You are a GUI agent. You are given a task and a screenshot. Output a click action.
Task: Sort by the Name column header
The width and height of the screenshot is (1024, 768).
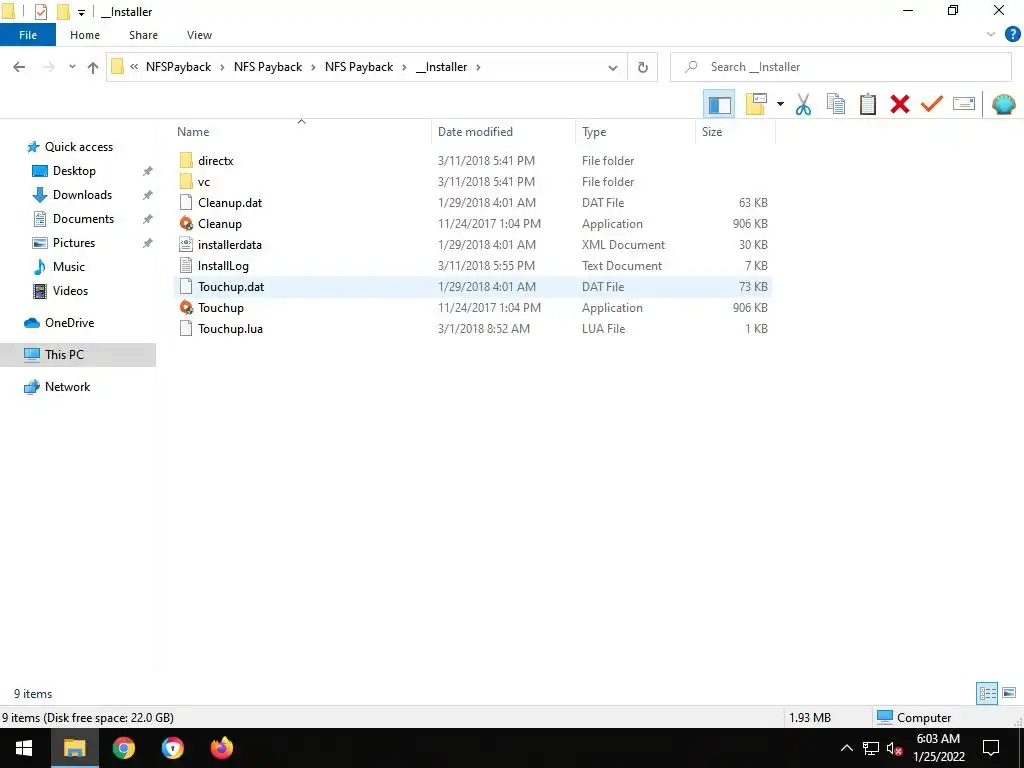(193, 132)
